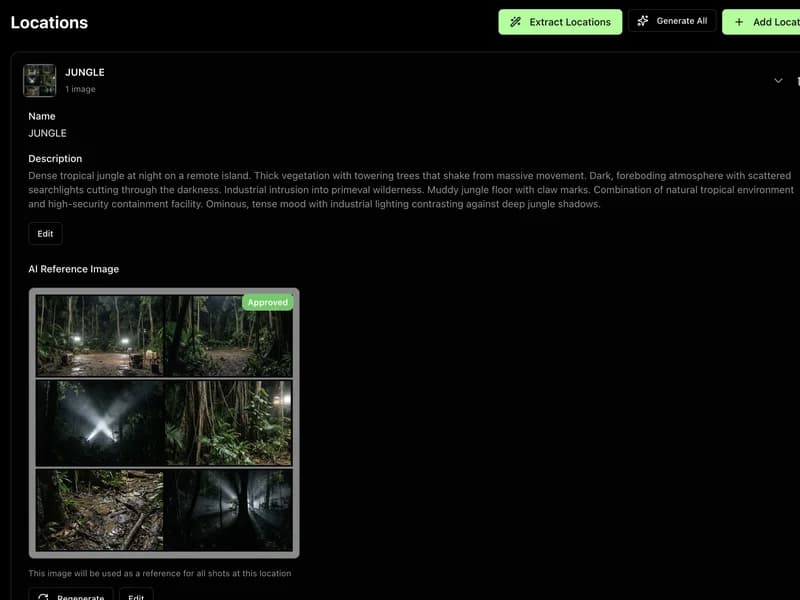Open the JUNGLE location thumbnail
800x600 pixels.
pos(39,81)
